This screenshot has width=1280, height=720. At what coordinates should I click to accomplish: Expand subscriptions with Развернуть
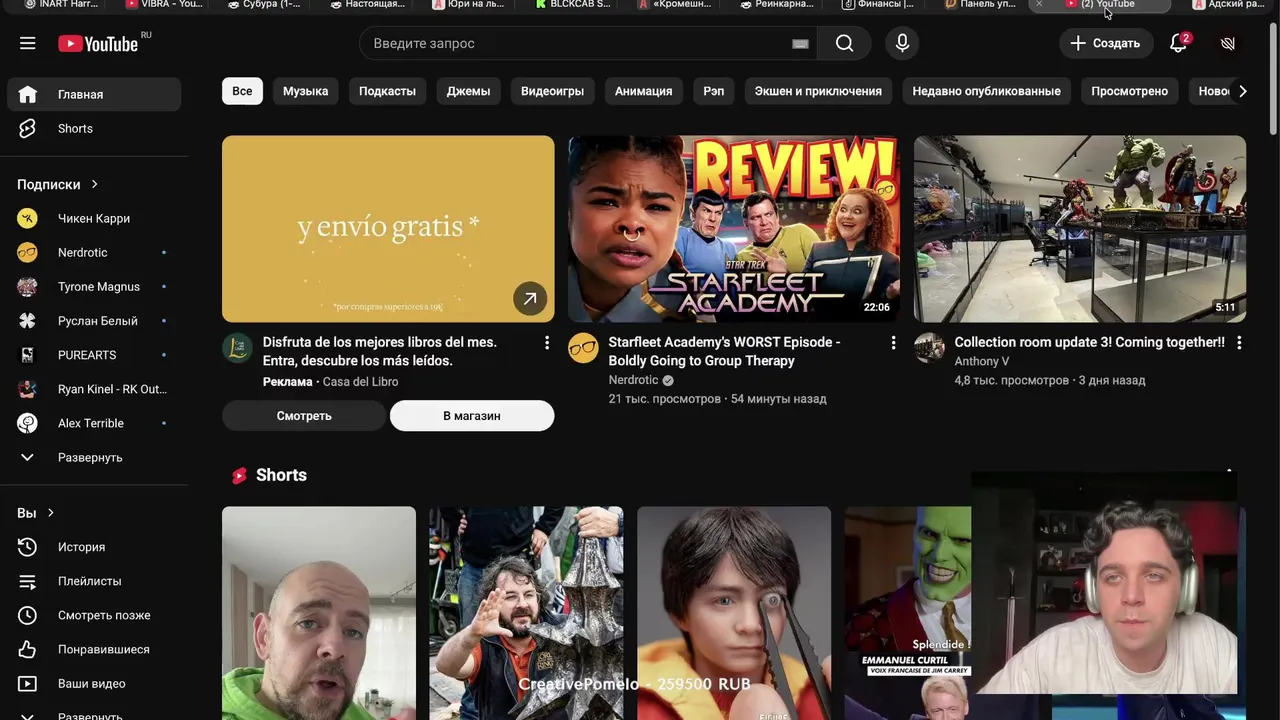tap(94, 457)
